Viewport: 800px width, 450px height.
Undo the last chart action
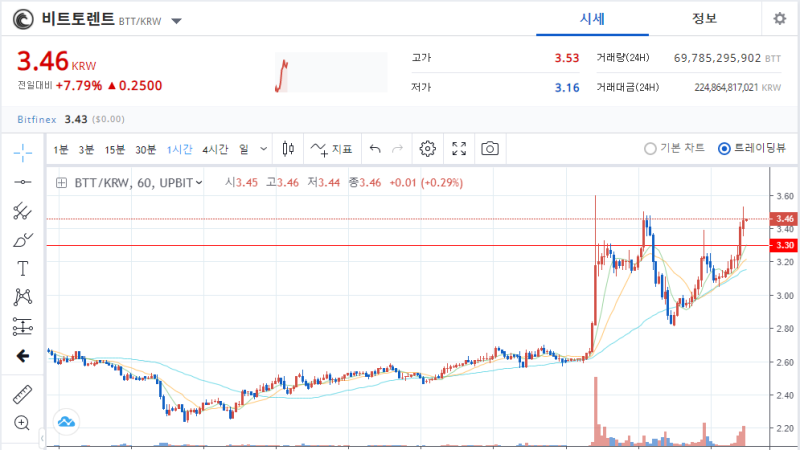tap(375, 149)
